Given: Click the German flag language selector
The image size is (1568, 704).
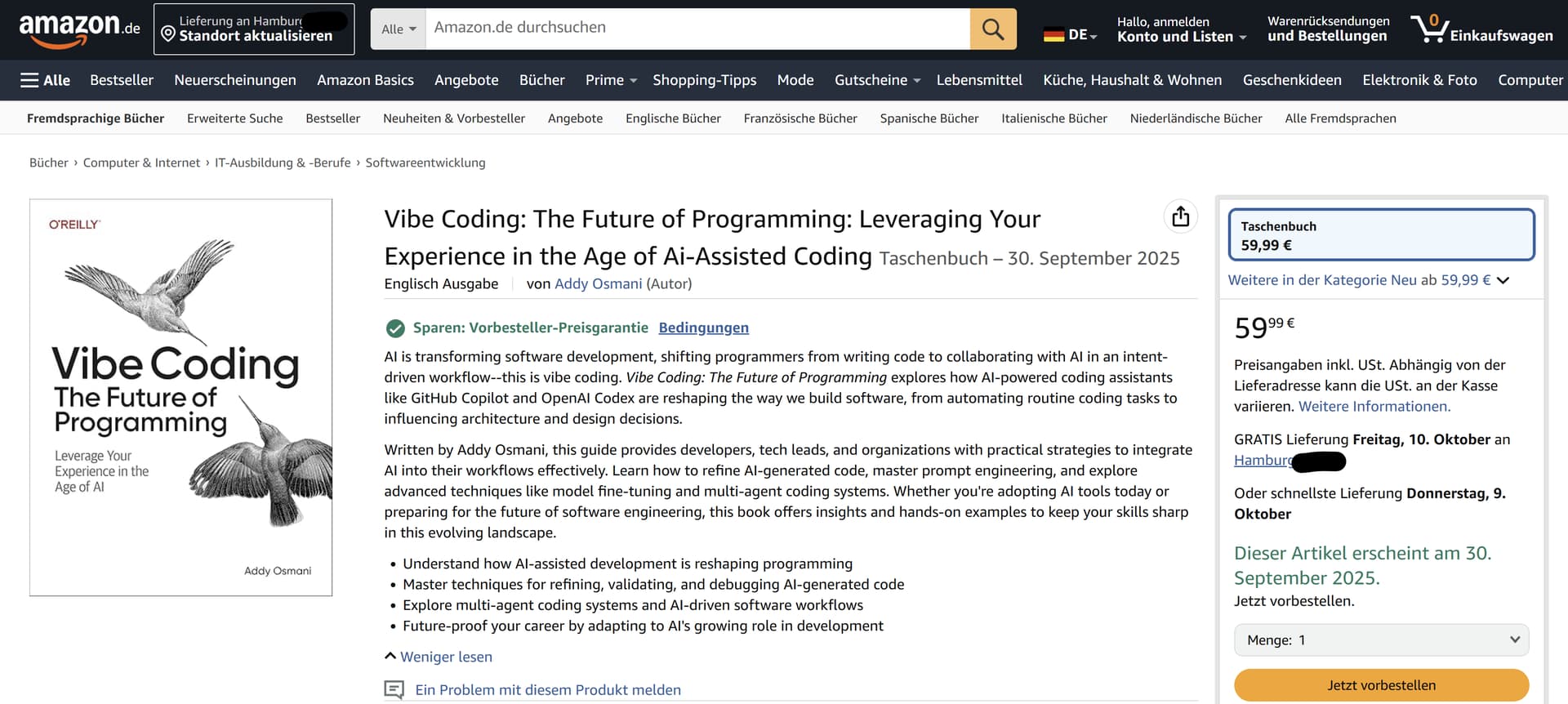Looking at the screenshot, I should click(1070, 35).
